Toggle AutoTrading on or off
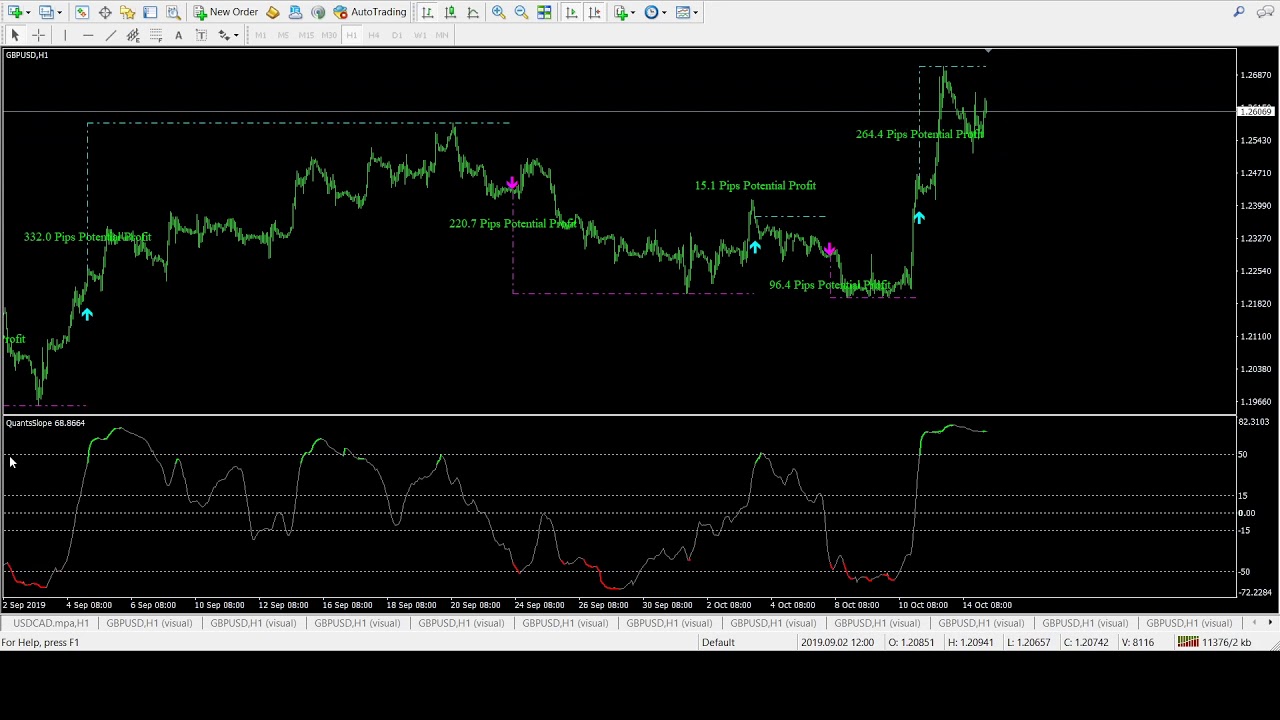Image resolution: width=1280 pixels, height=720 pixels. coord(369,12)
